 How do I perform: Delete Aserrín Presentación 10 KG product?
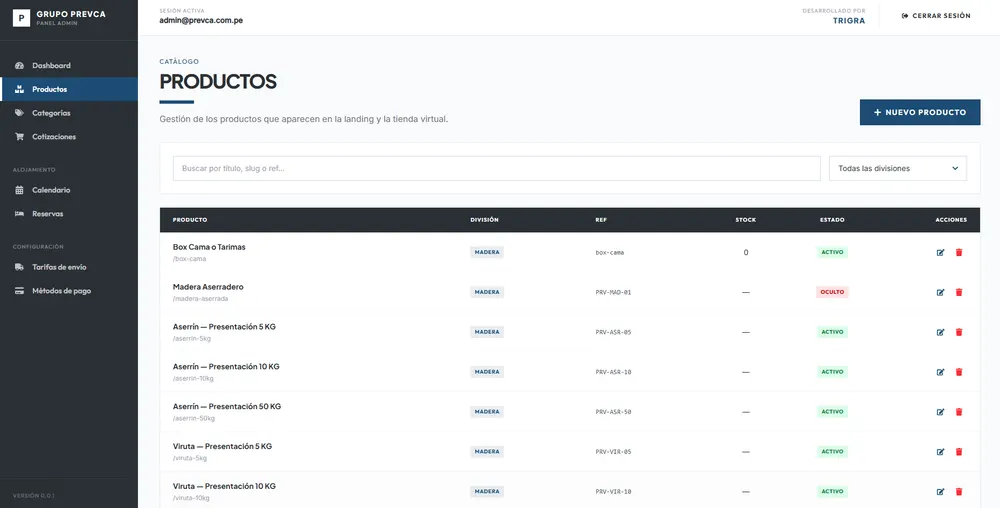click(959, 372)
